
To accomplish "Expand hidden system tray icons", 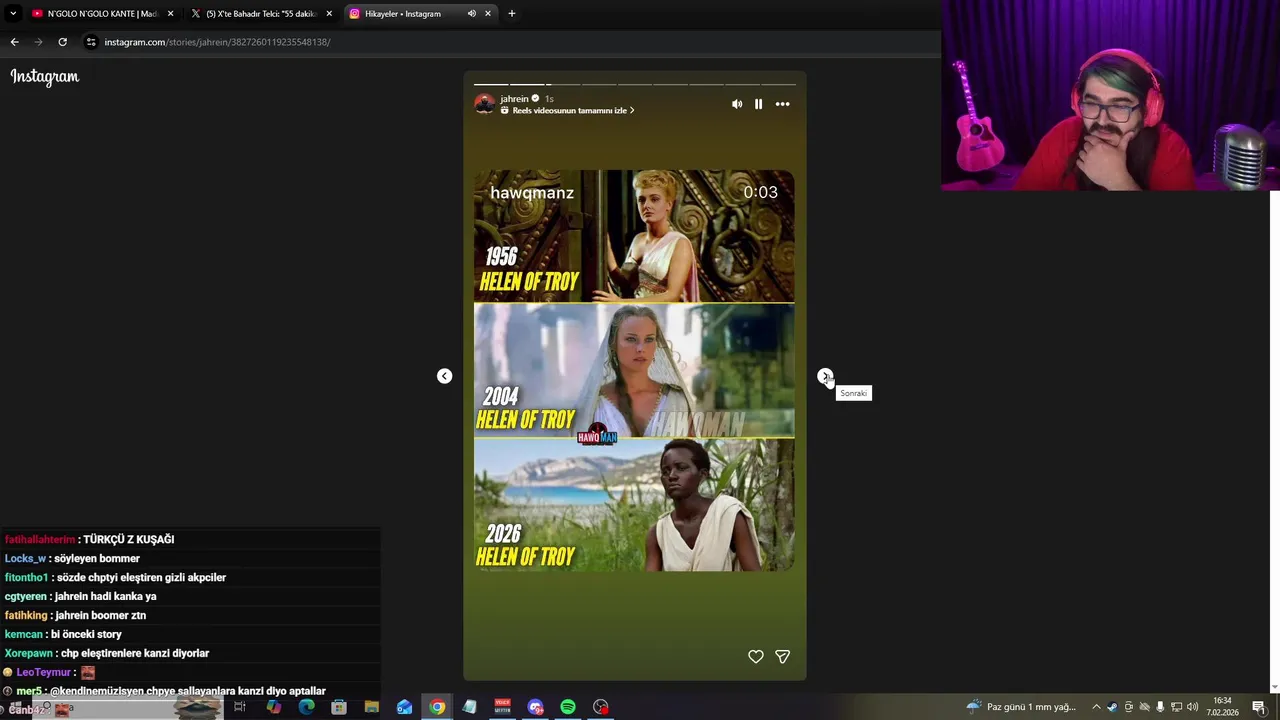I will coord(1096,707).
